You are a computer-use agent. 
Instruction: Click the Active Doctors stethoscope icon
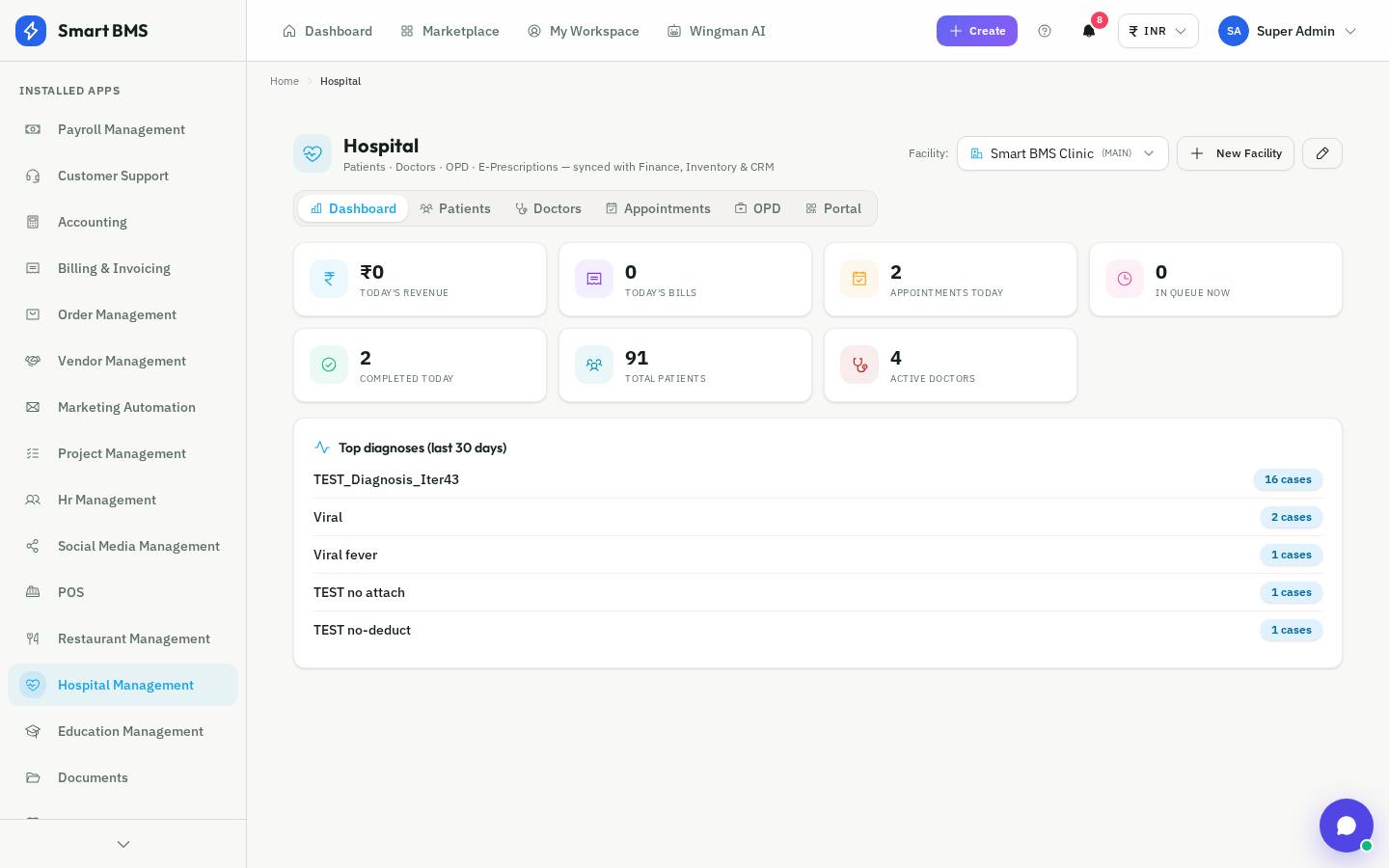coord(859,365)
